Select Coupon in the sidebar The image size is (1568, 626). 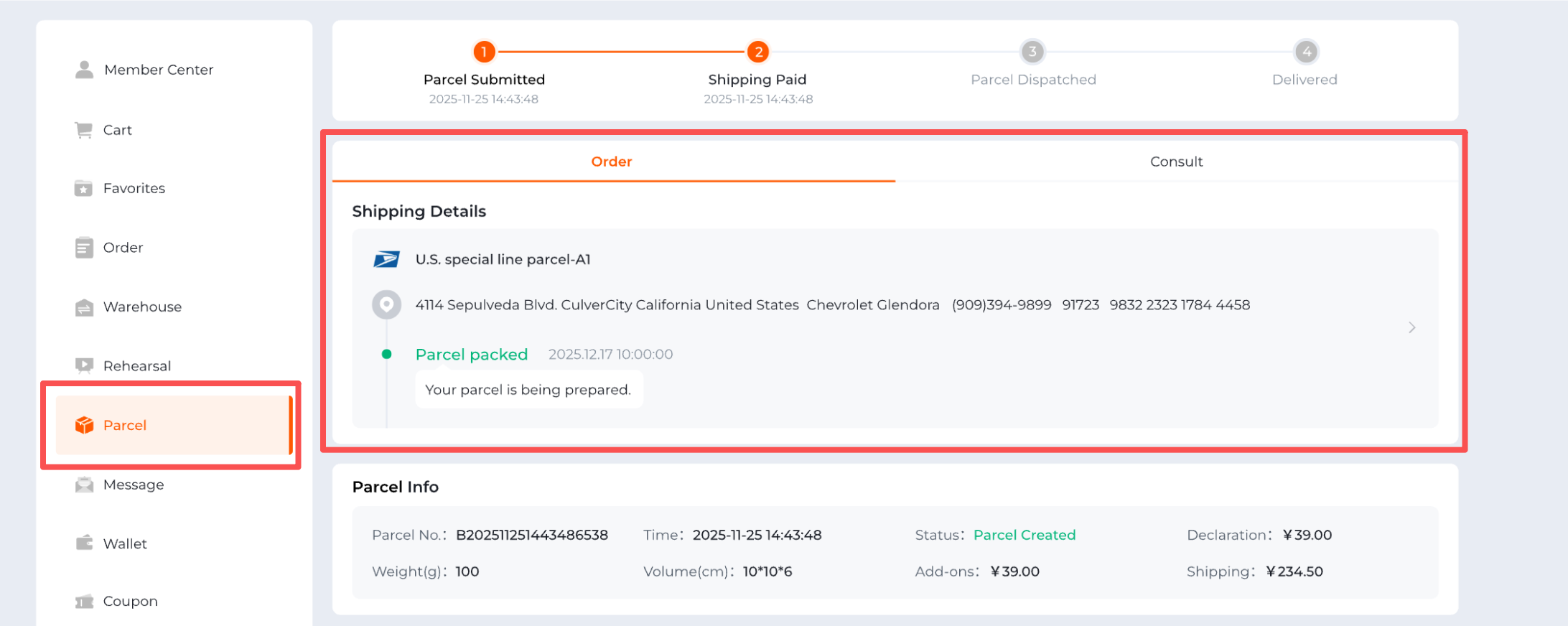click(130, 602)
